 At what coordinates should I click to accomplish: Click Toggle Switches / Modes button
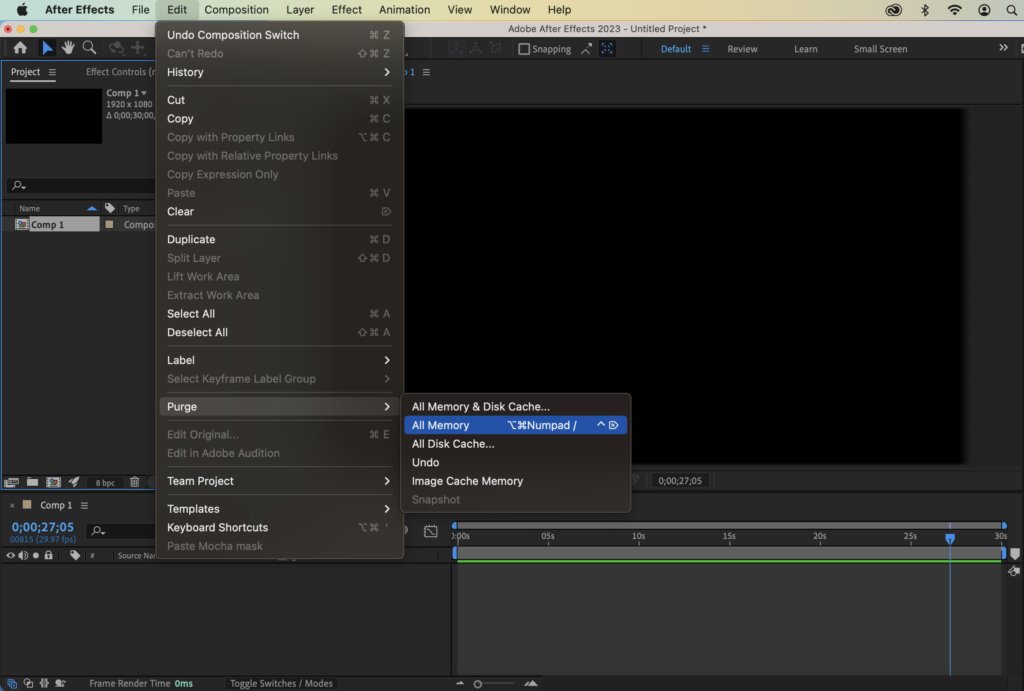(x=281, y=683)
